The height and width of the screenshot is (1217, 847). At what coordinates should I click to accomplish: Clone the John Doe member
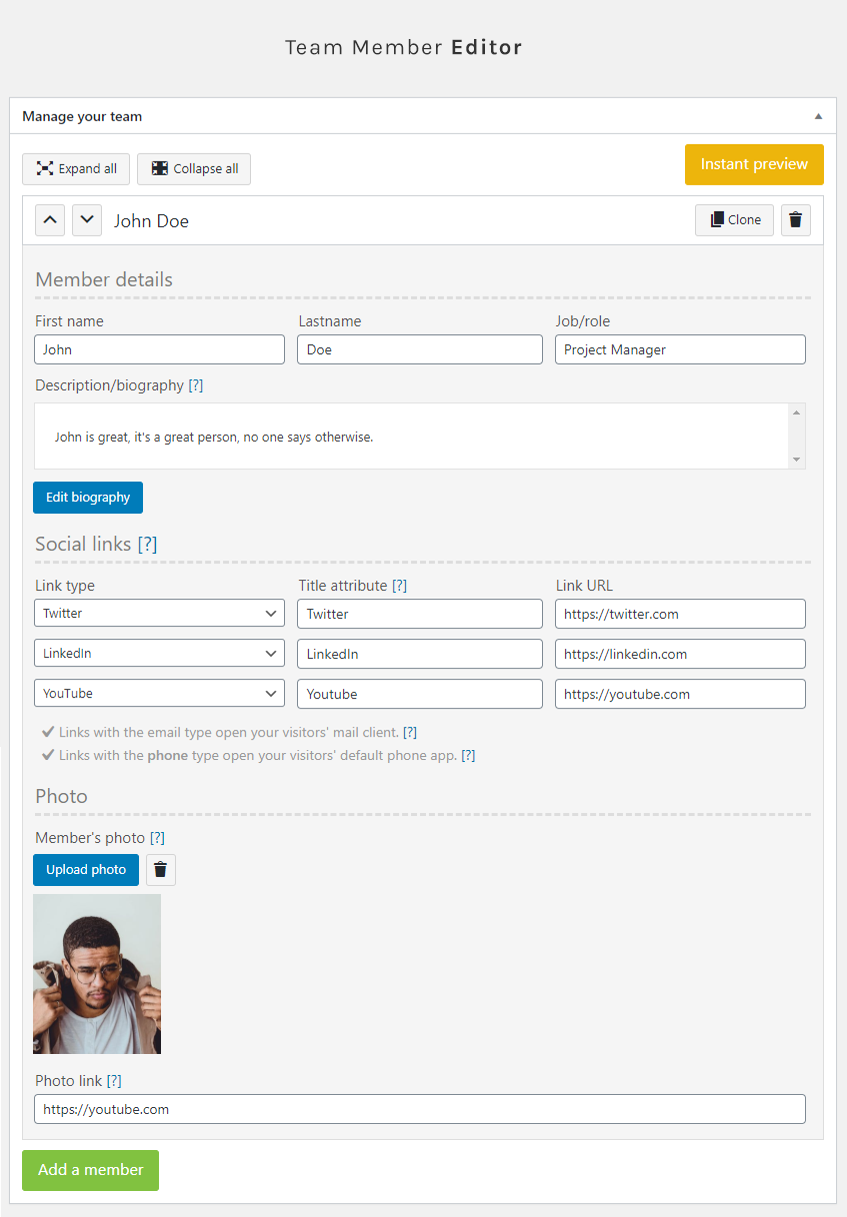click(734, 220)
